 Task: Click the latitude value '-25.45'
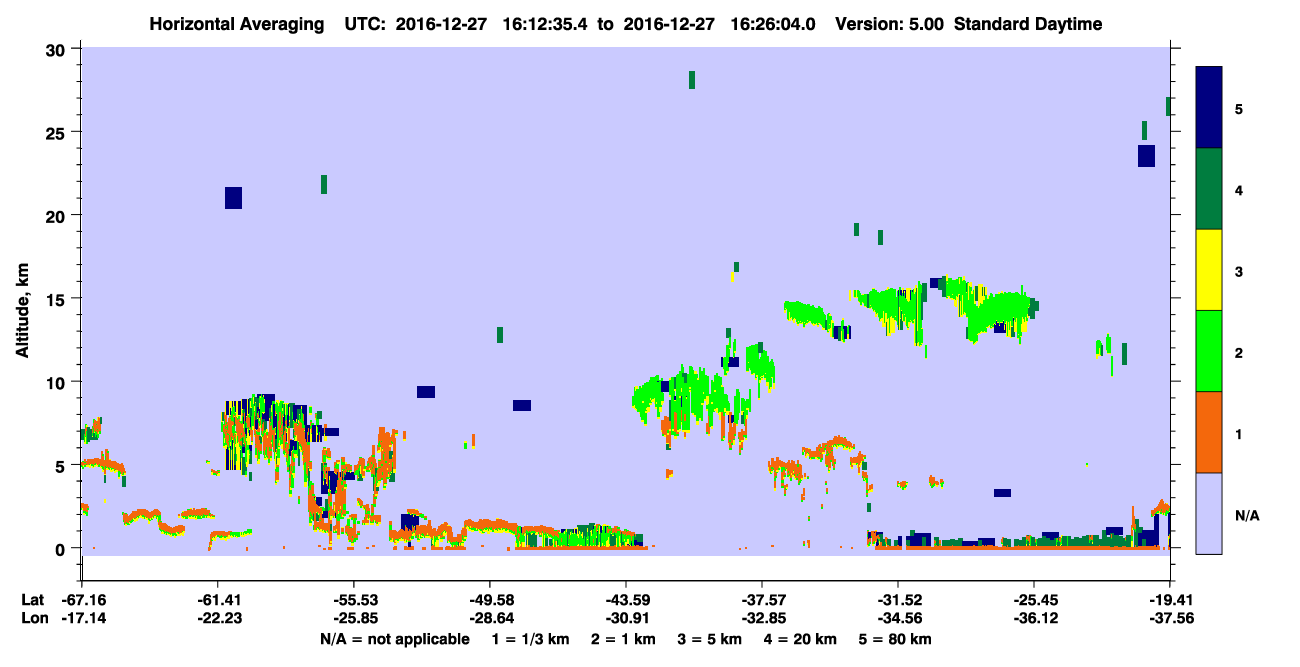coord(1034,600)
